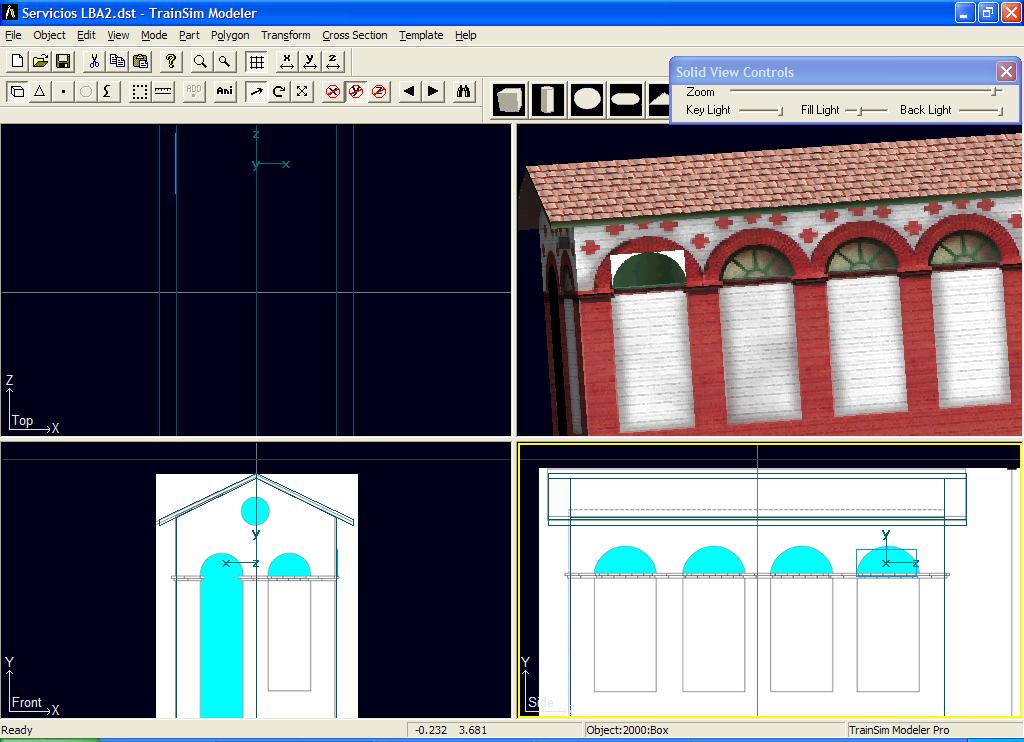
Task: Select the Cylinder primitive shape icon
Action: tap(548, 100)
